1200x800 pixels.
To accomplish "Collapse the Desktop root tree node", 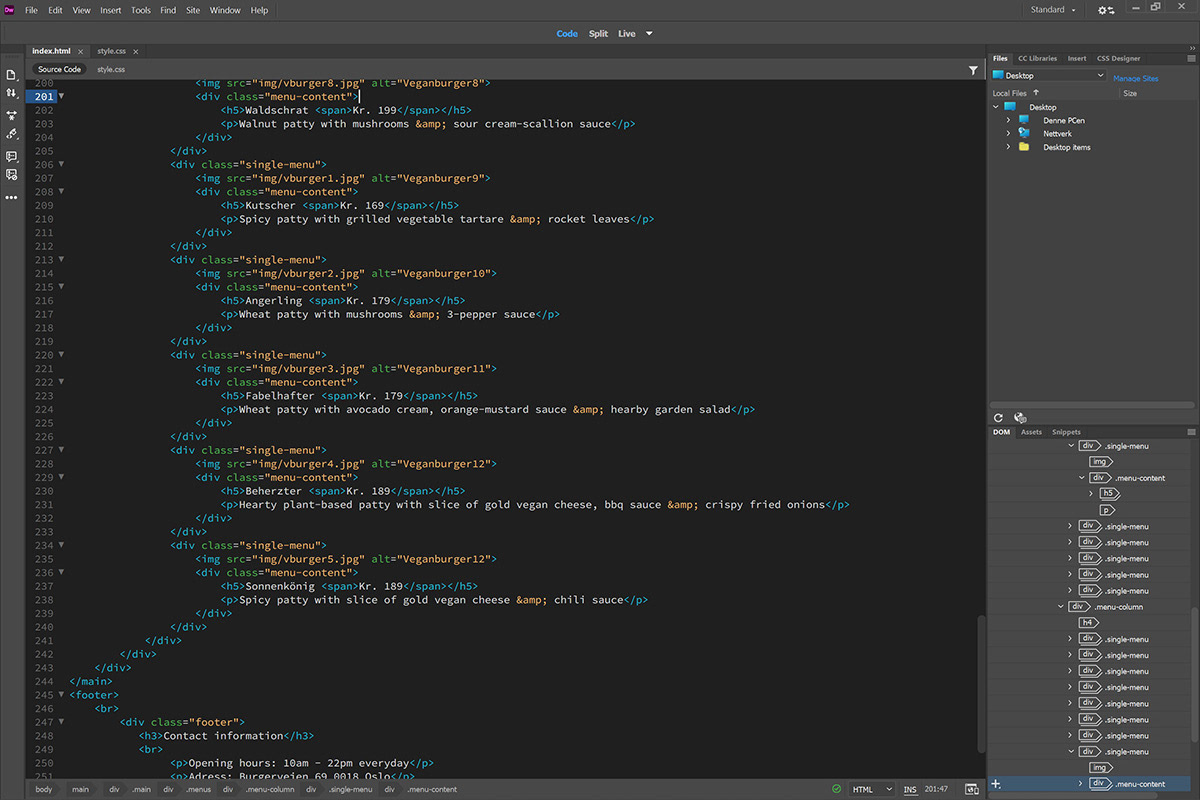I will (x=996, y=107).
